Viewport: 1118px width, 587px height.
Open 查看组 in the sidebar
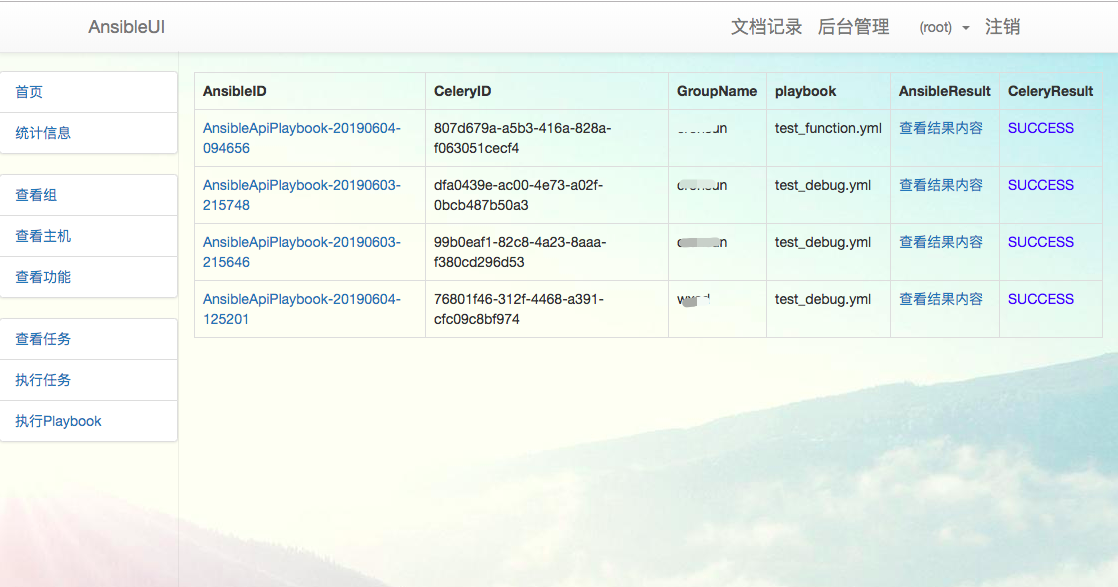[x=88, y=195]
